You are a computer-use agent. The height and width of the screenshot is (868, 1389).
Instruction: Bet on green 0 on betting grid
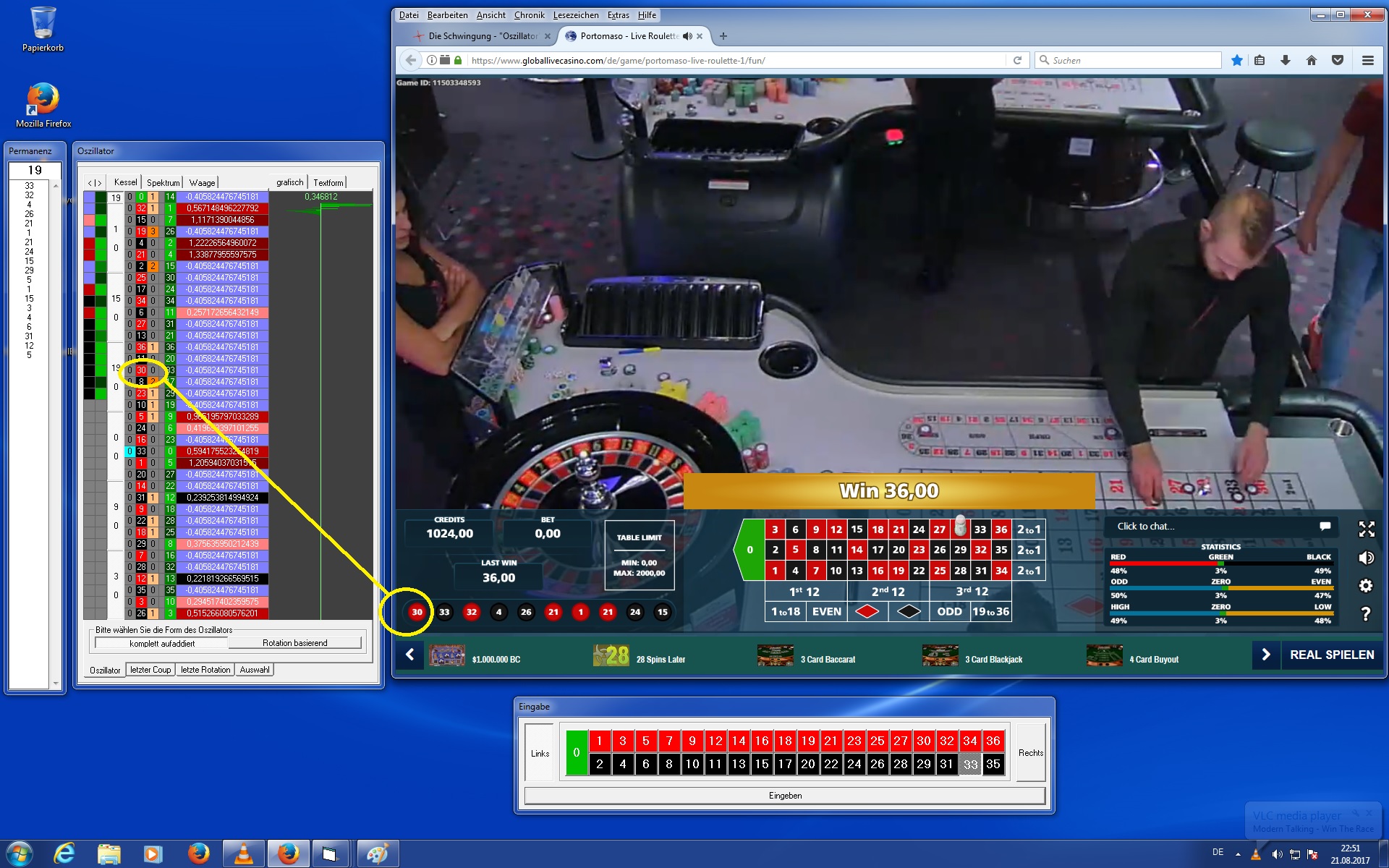750,550
